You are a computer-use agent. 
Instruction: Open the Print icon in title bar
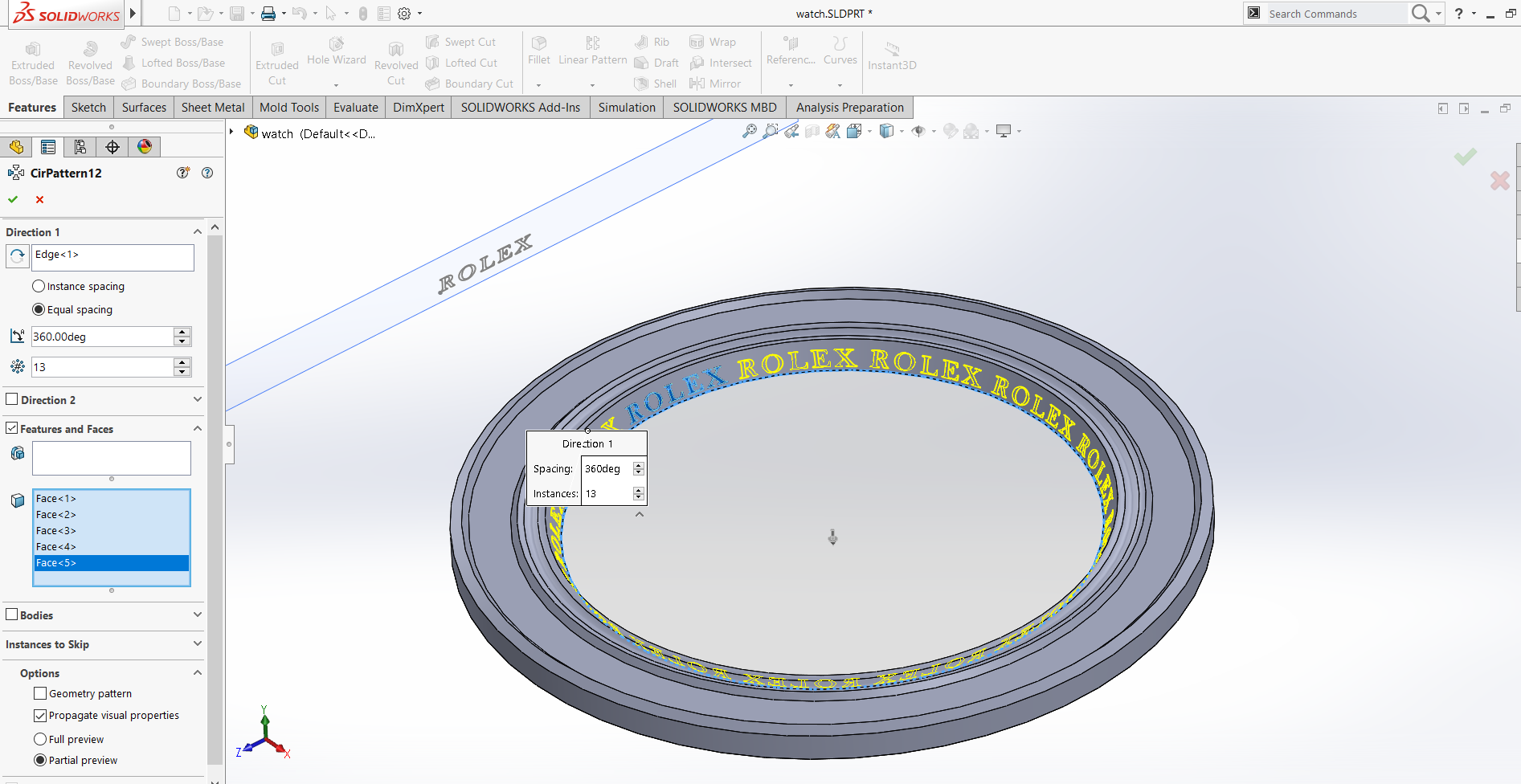click(268, 14)
